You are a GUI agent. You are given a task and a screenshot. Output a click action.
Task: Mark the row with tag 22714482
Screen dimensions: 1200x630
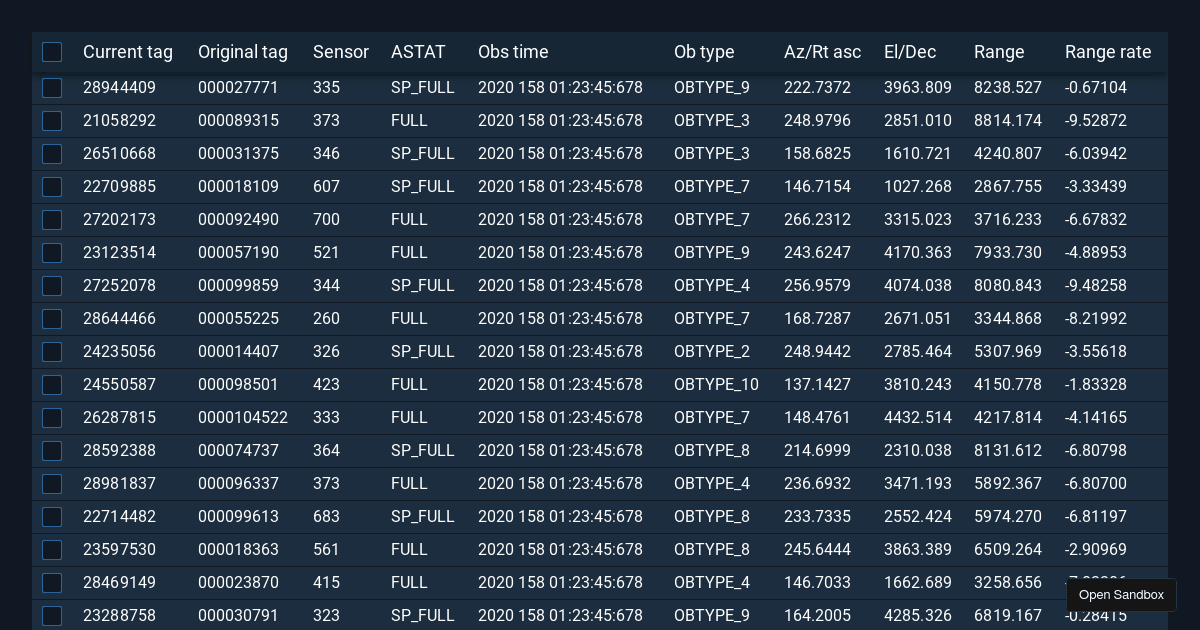click(x=52, y=517)
